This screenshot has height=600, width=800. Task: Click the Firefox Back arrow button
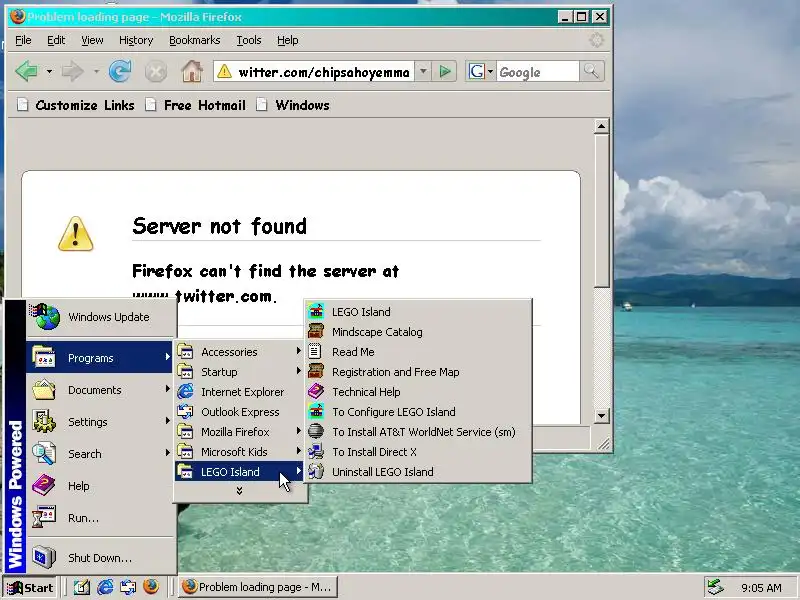pos(27,71)
